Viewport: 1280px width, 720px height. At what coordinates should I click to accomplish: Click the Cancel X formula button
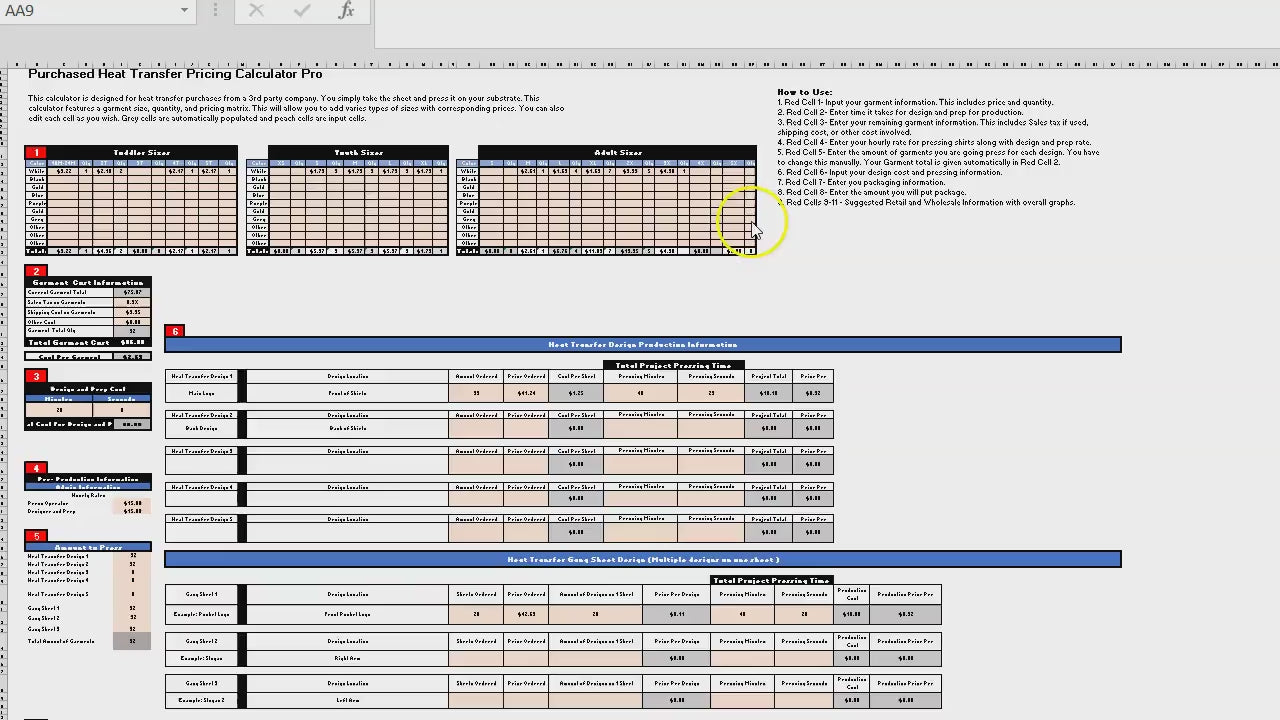[x=256, y=11]
